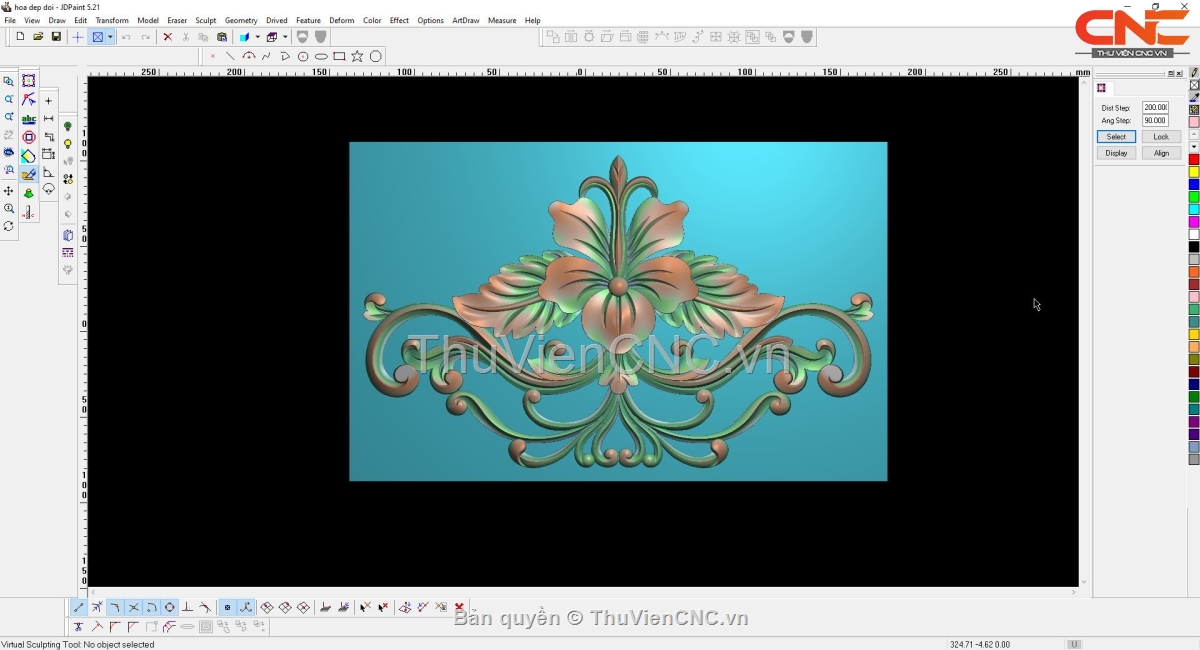This screenshot has height=650, width=1200.
Task: Click the flower relief model in canvas
Action: coord(618,311)
